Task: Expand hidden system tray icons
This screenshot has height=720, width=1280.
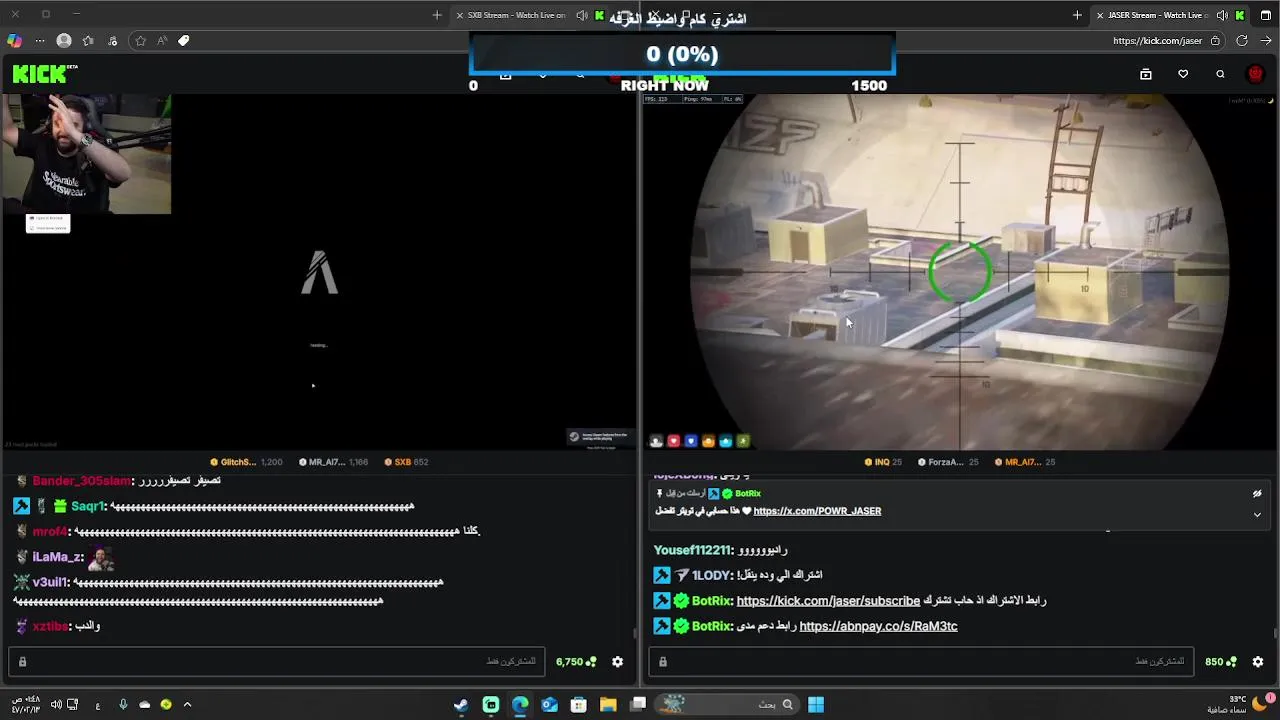Action: pos(187,705)
